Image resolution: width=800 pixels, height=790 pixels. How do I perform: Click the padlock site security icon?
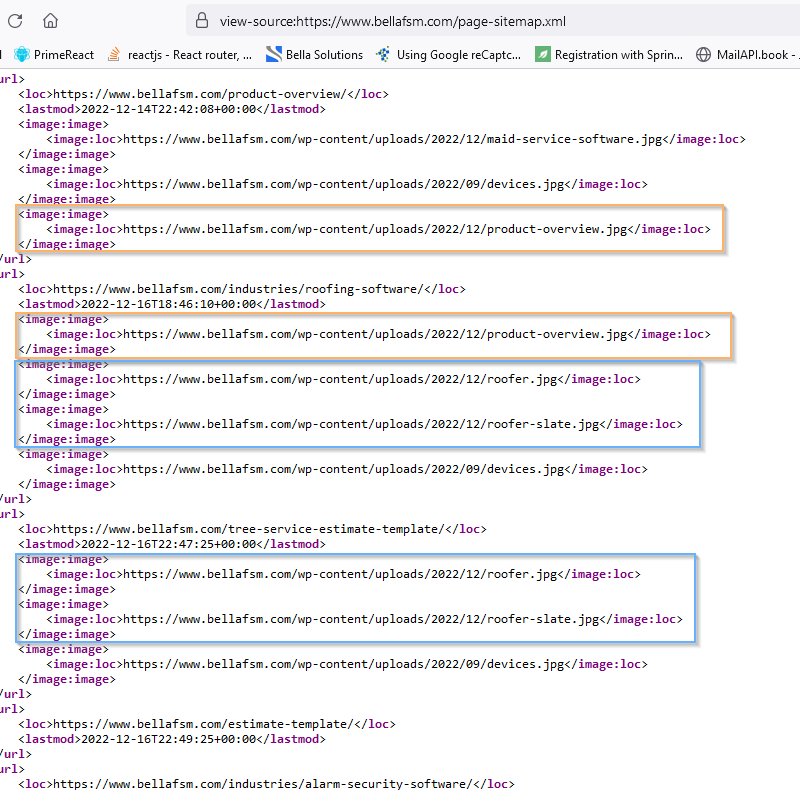[x=202, y=20]
